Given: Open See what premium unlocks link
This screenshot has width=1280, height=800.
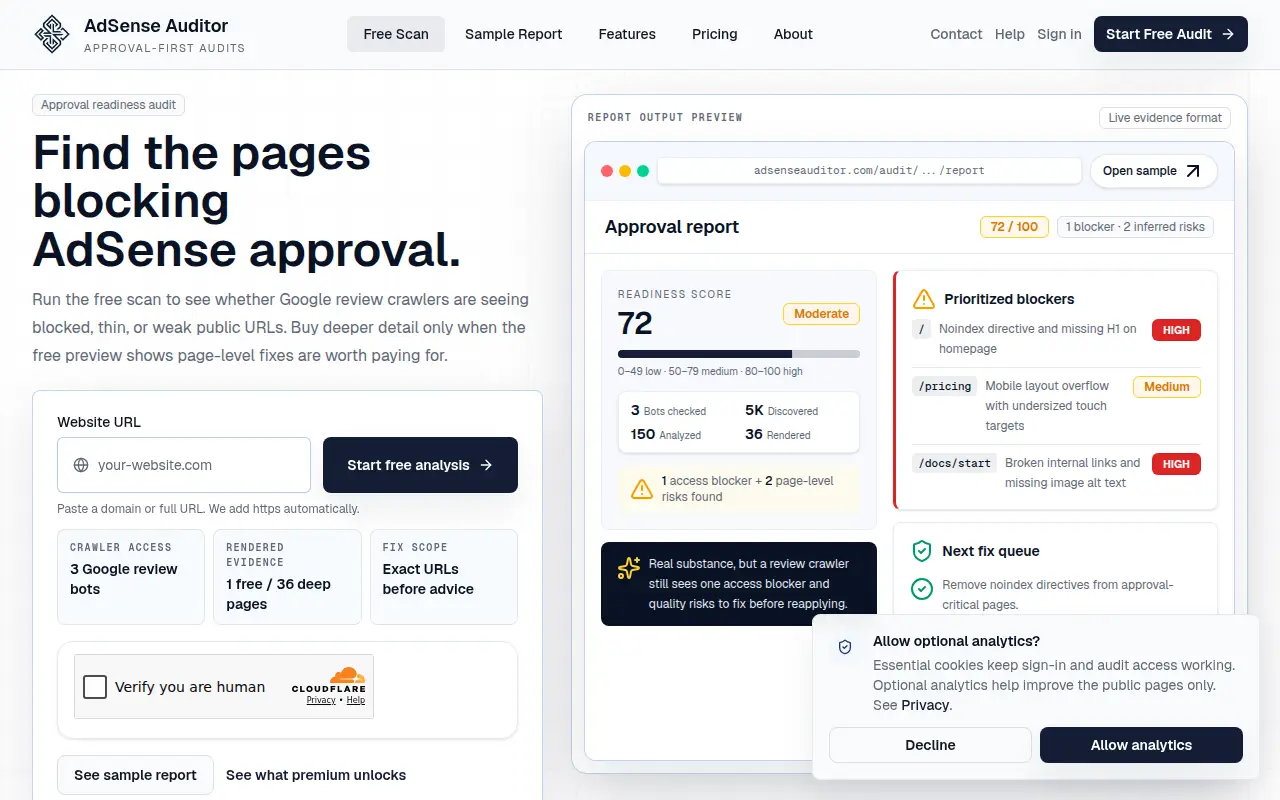Looking at the screenshot, I should [316, 775].
